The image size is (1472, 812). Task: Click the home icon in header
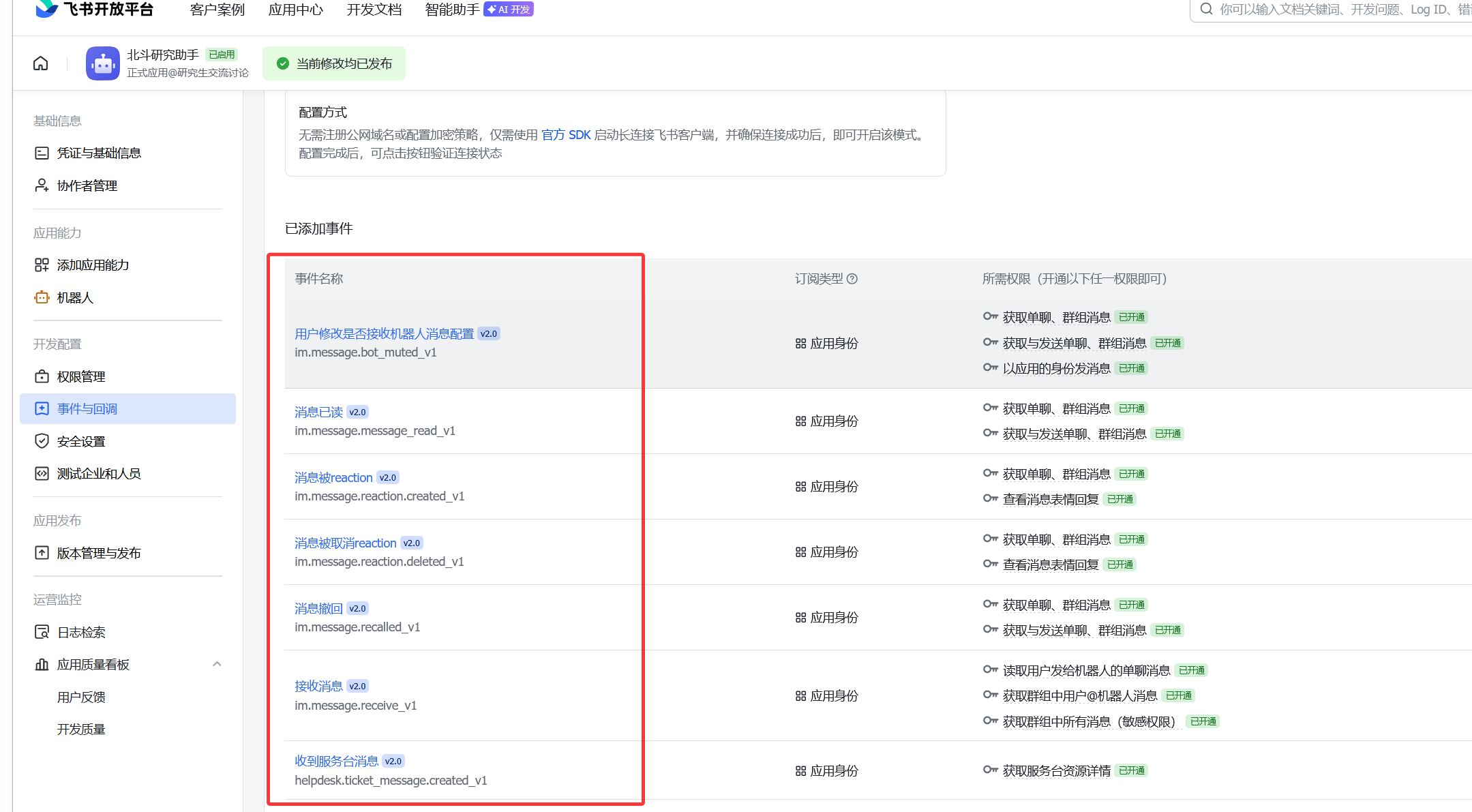pos(41,63)
